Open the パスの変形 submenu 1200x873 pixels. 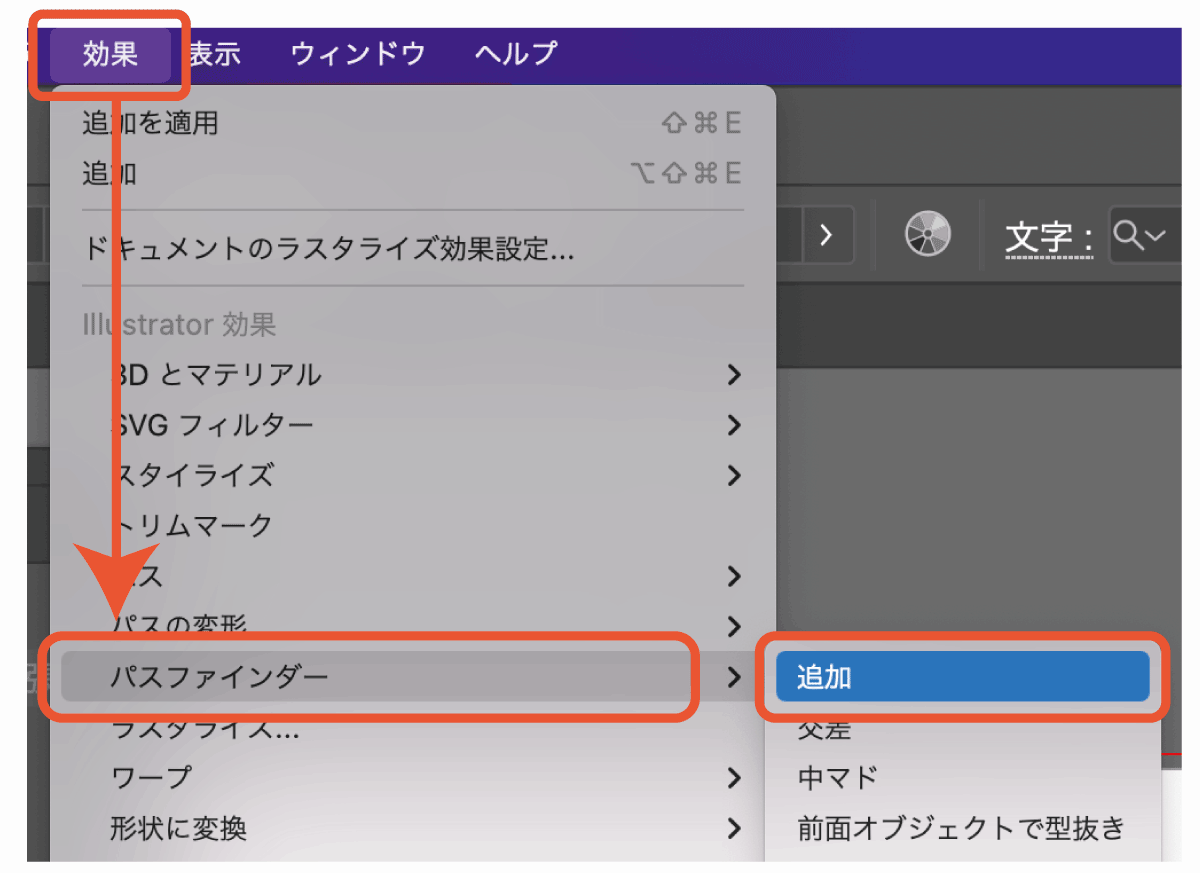412,626
